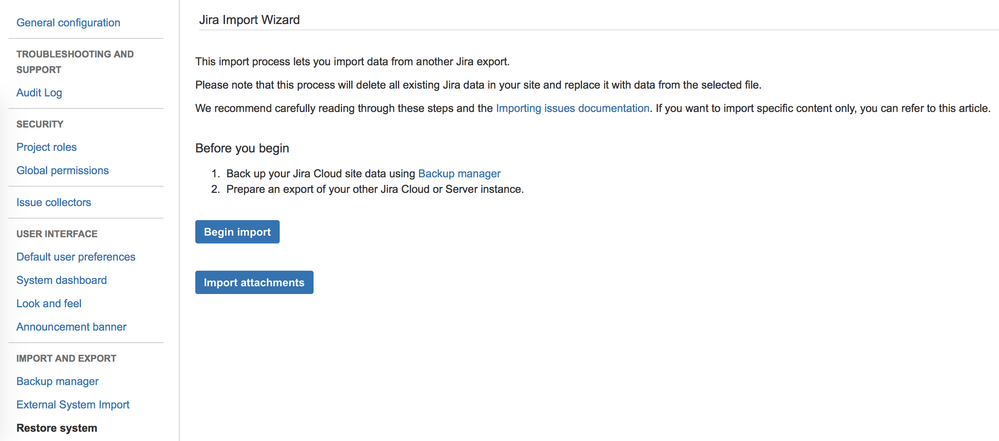Open Default user preferences
The width and height of the screenshot is (999, 441).
pyautogui.click(x=76, y=257)
